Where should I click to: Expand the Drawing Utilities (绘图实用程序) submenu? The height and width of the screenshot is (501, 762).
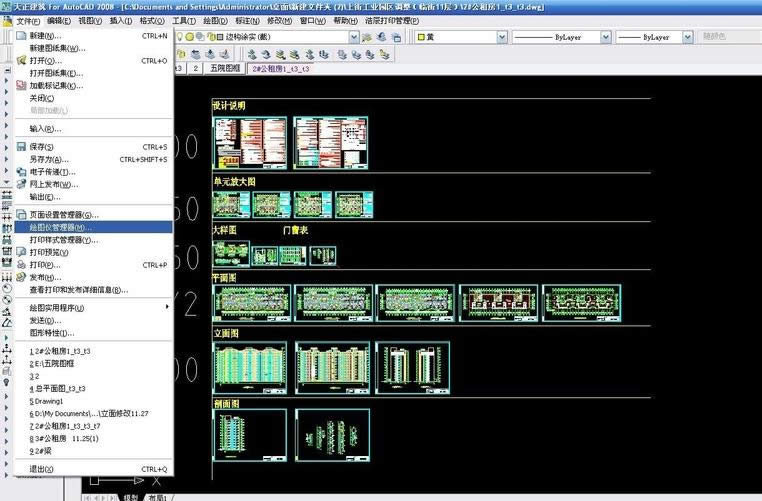coord(90,307)
